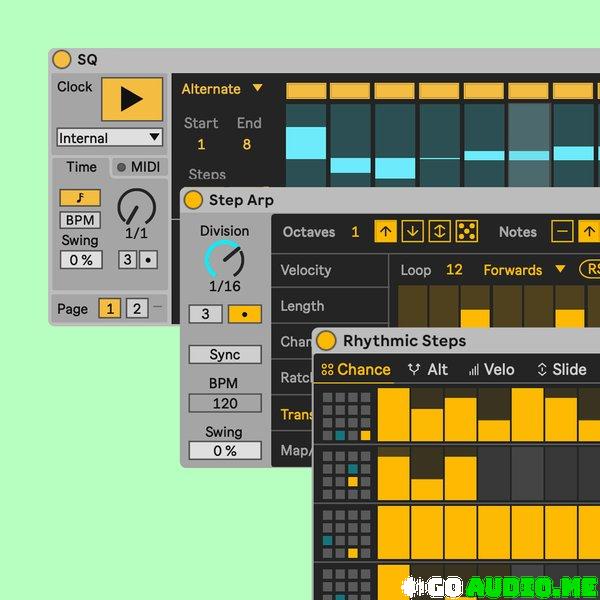Open the Forwards direction dropdown in Step Arp

tap(524, 270)
